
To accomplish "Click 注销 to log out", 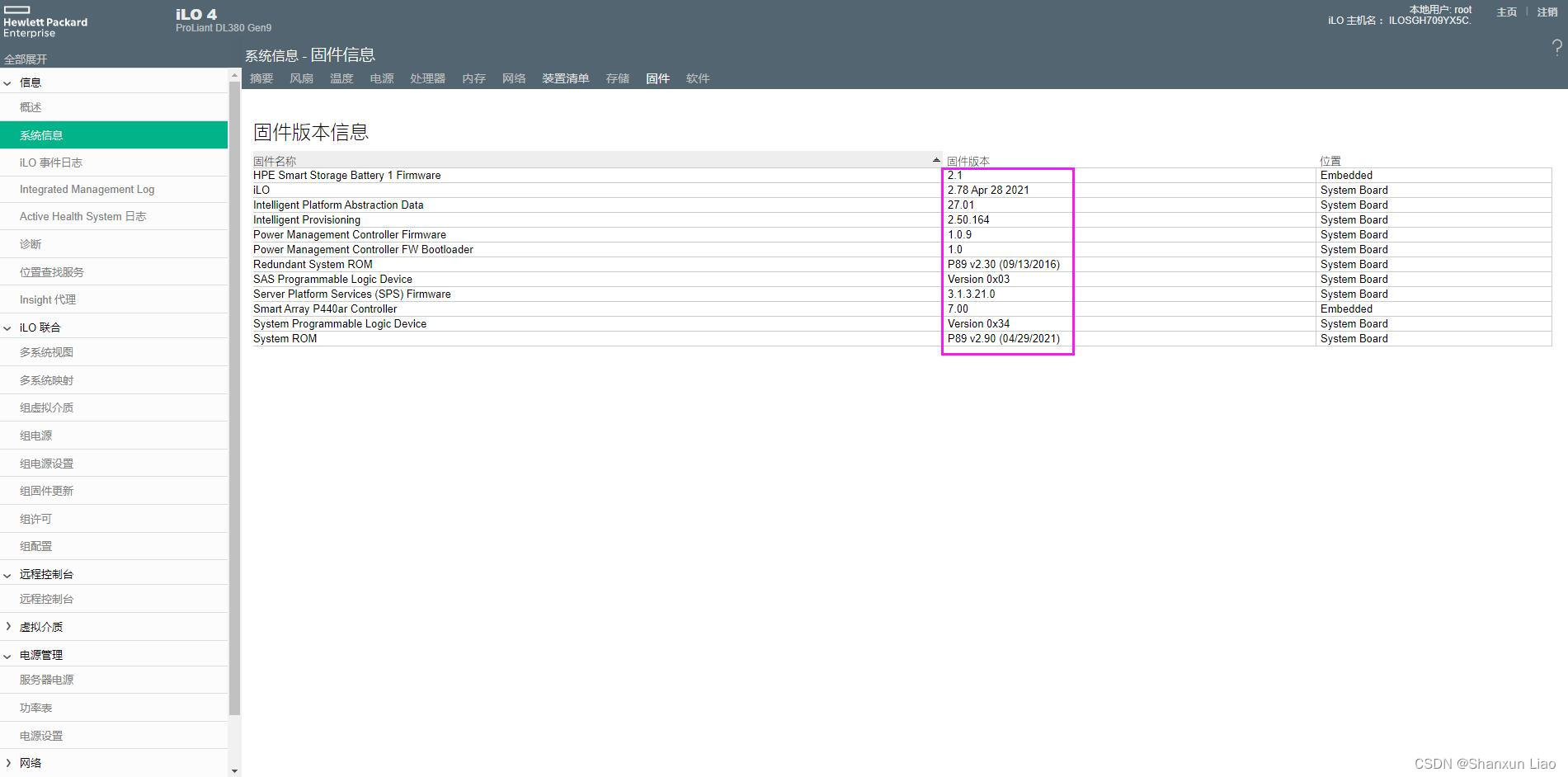I will pyautogui.click(x=1547, y=12).
